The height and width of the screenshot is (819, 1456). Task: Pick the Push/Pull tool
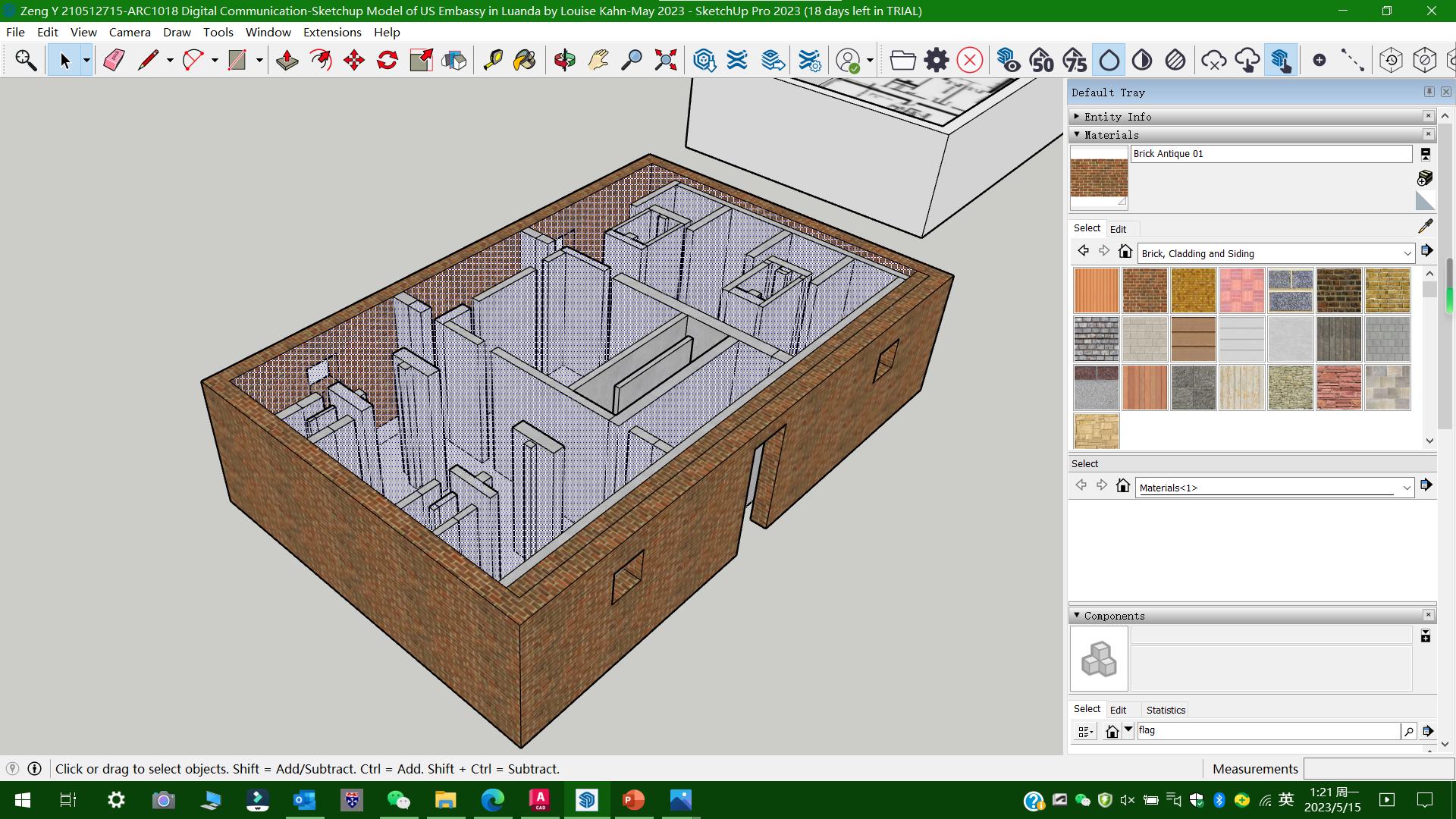point(287,60)
